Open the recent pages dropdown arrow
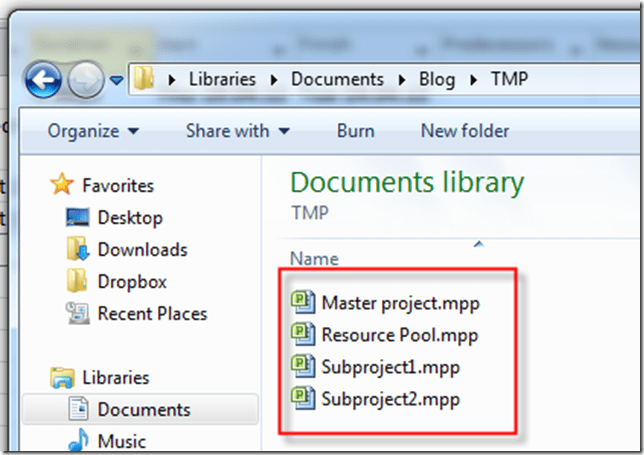This screenshot has height=455, width=644. click(x=117, y=81)
